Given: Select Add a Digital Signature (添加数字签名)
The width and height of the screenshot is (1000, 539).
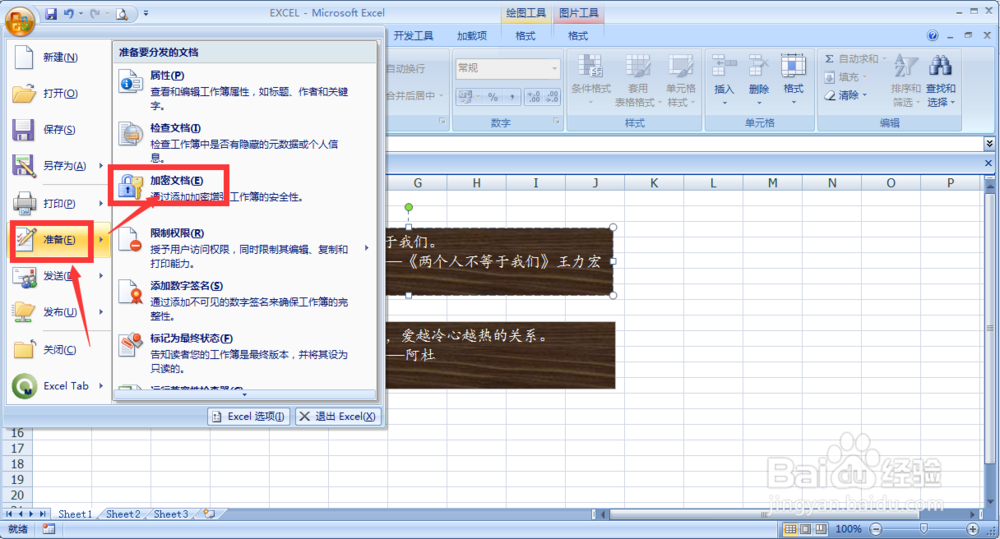Looking at the screenshot, I should 244,300.
